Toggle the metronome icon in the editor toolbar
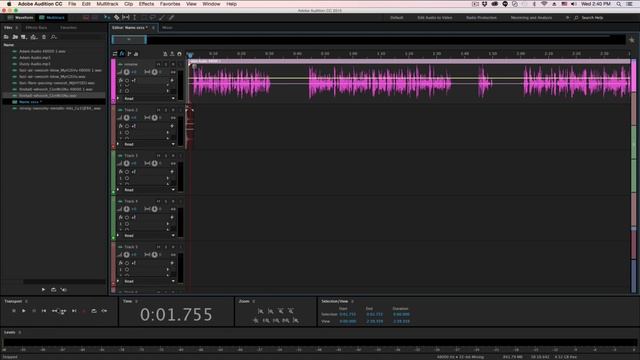 pyautogui.click(x=165, y=53)
